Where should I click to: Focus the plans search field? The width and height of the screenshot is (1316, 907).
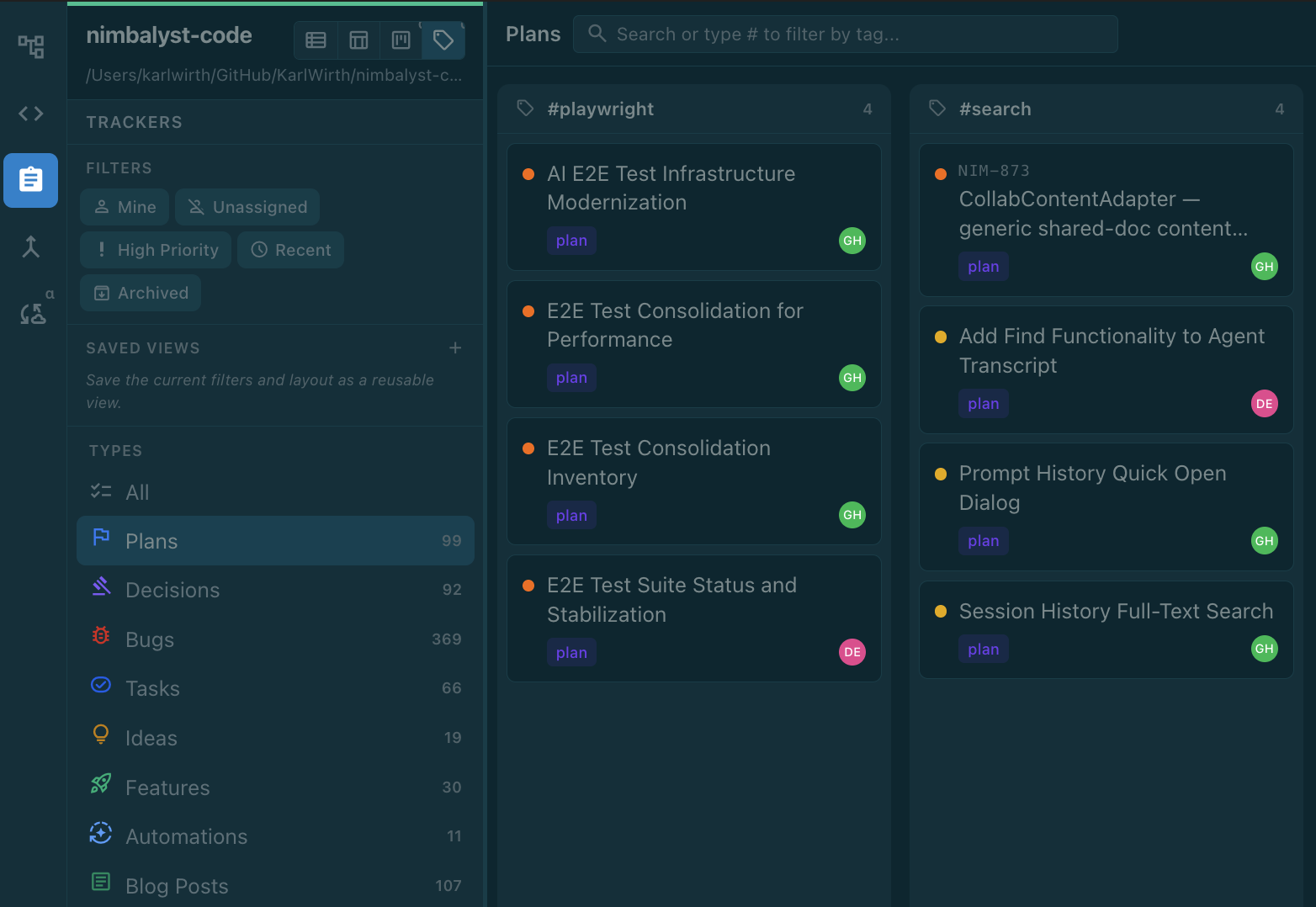coord(846,34)
